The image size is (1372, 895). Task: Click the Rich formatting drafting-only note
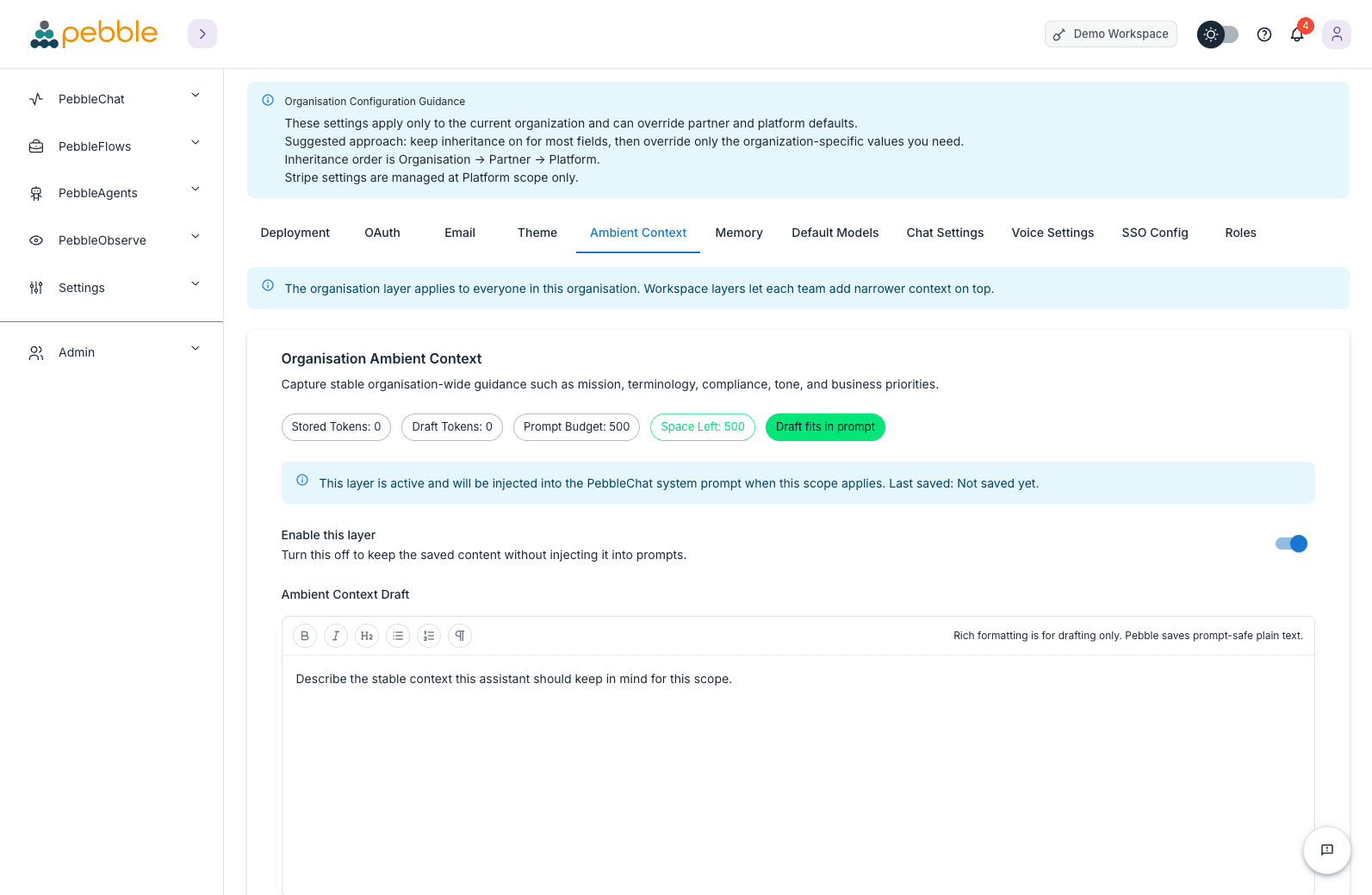coord(1128,636)
